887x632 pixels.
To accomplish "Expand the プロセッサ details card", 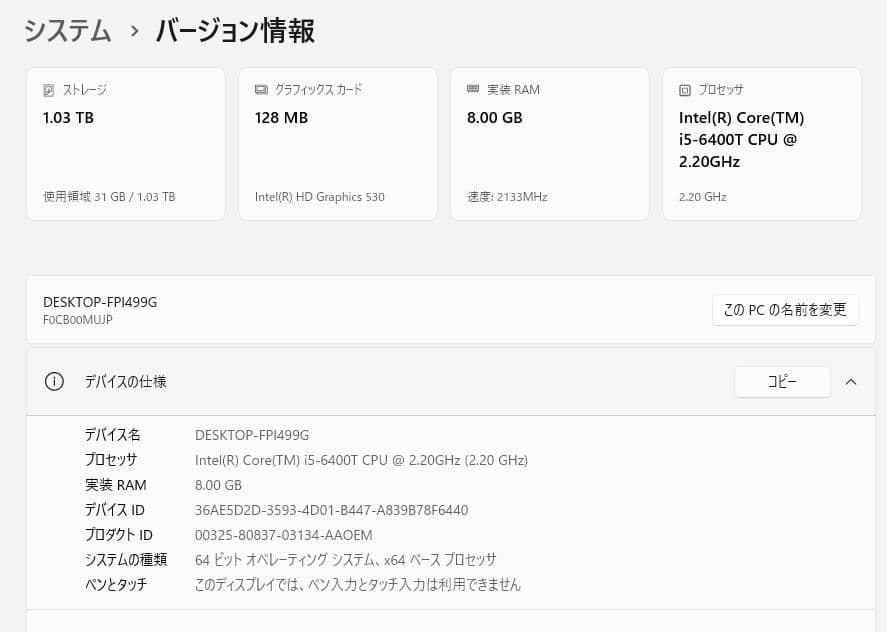I will pos(762,143).
